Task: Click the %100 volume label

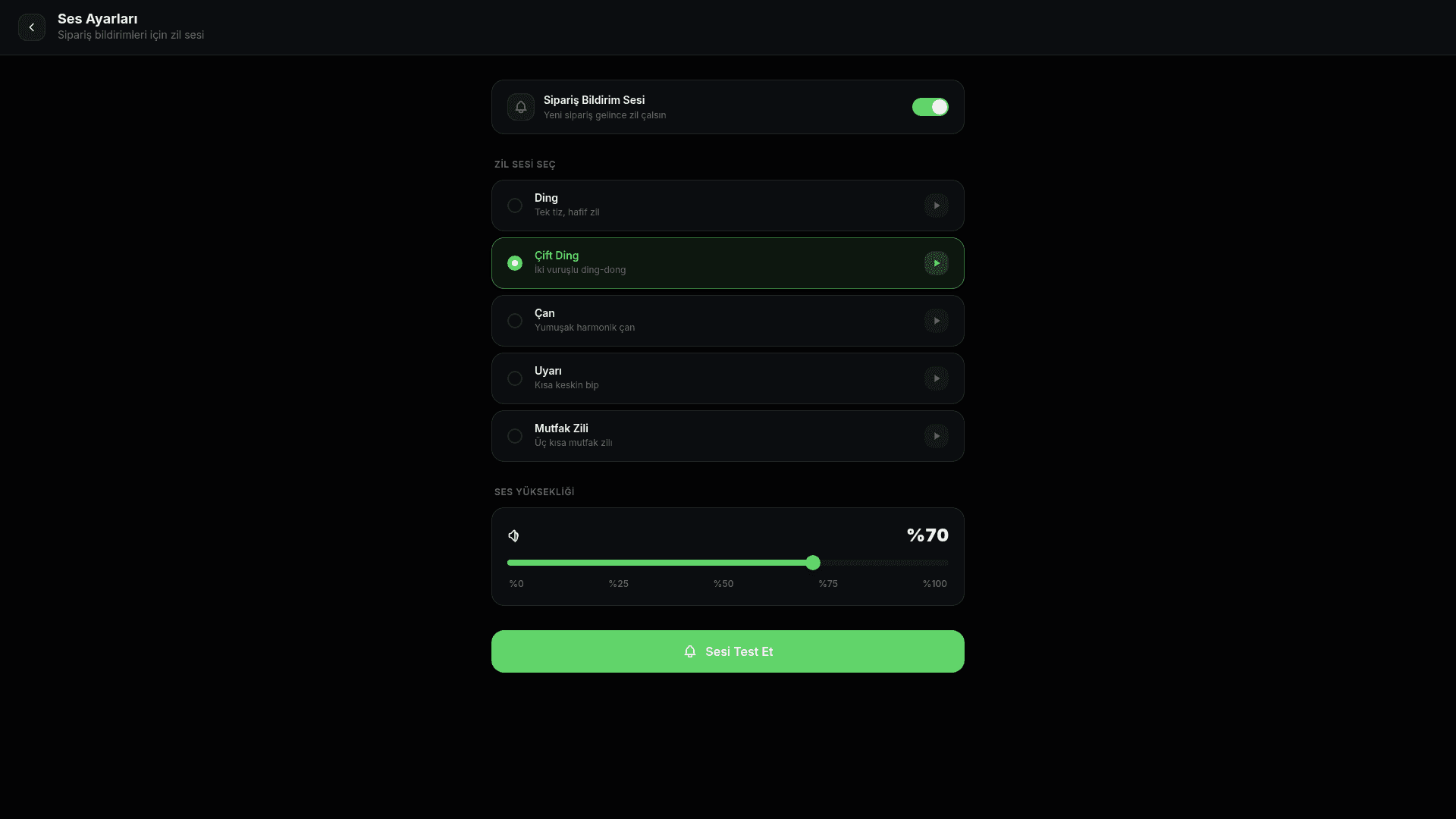Action: pos(935,584)
